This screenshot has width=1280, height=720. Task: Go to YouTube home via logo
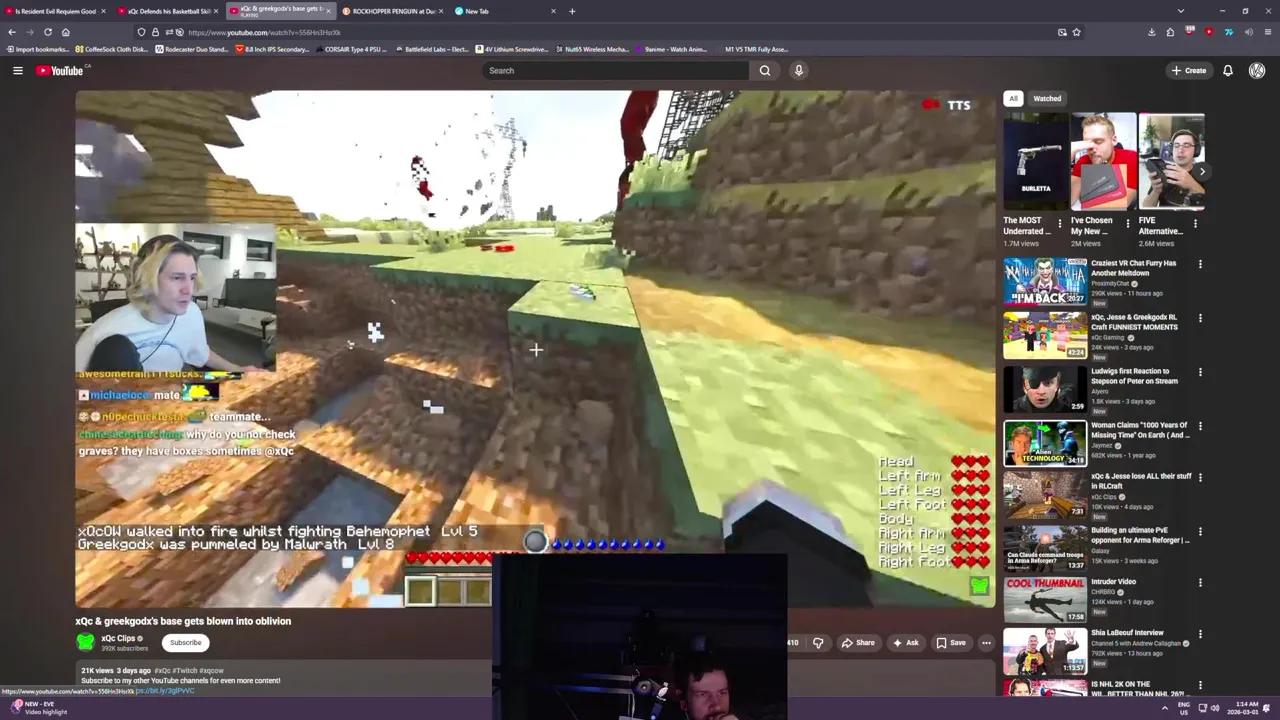[61, 70]
